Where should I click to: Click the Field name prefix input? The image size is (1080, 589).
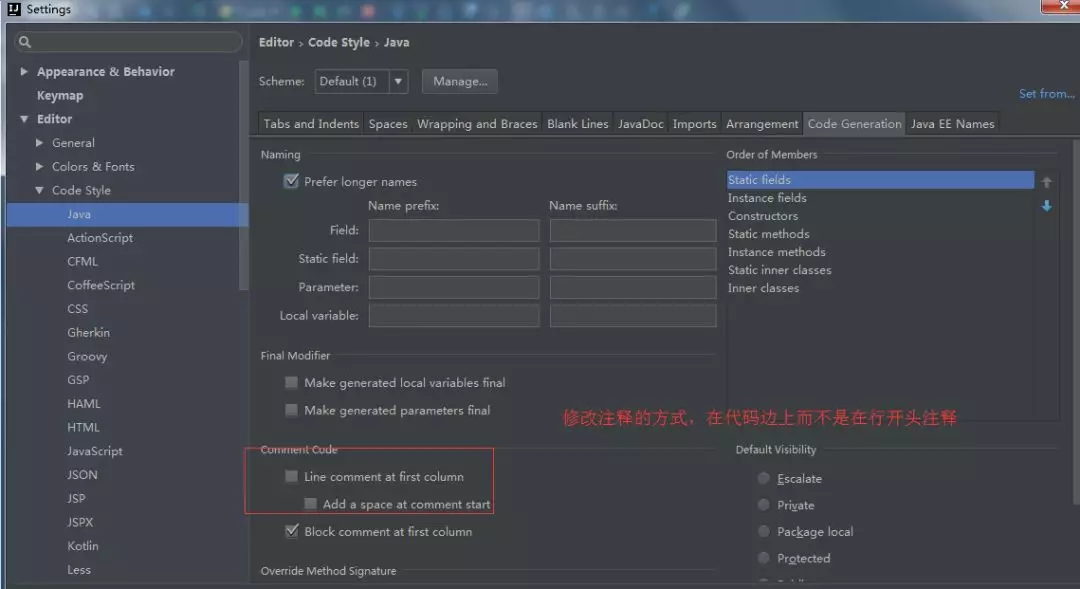click(x=454, y=230)
